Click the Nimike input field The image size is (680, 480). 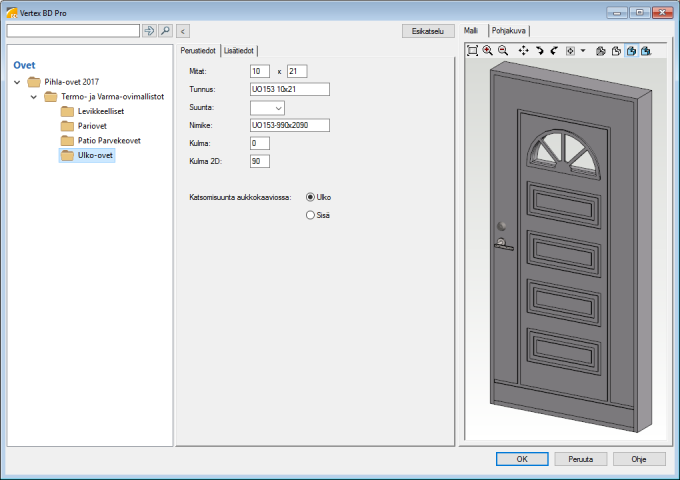tap(289, 125)
